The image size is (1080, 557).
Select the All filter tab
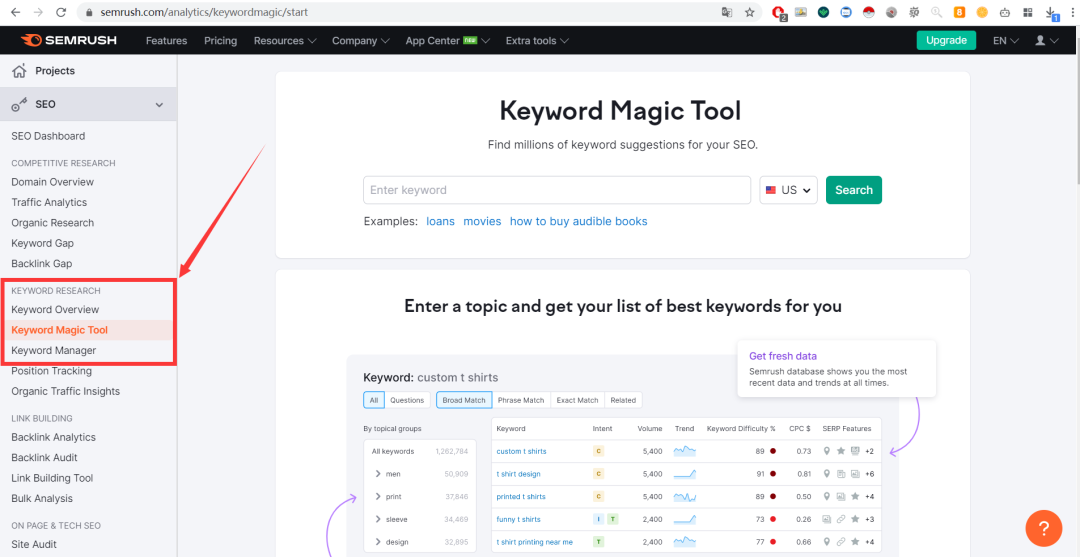tap(373, 400)
